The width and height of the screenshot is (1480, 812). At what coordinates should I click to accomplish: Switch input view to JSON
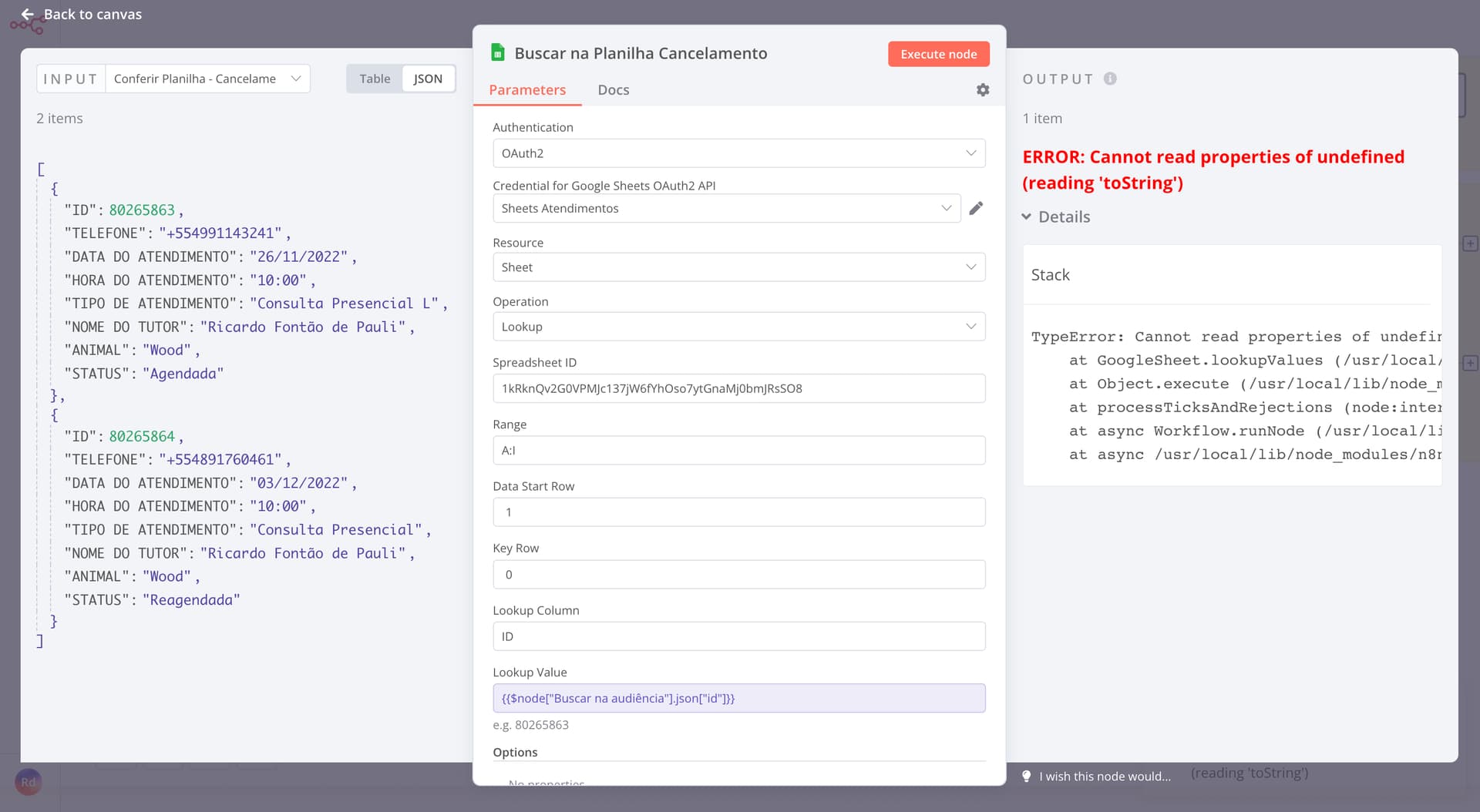point(428,79)
